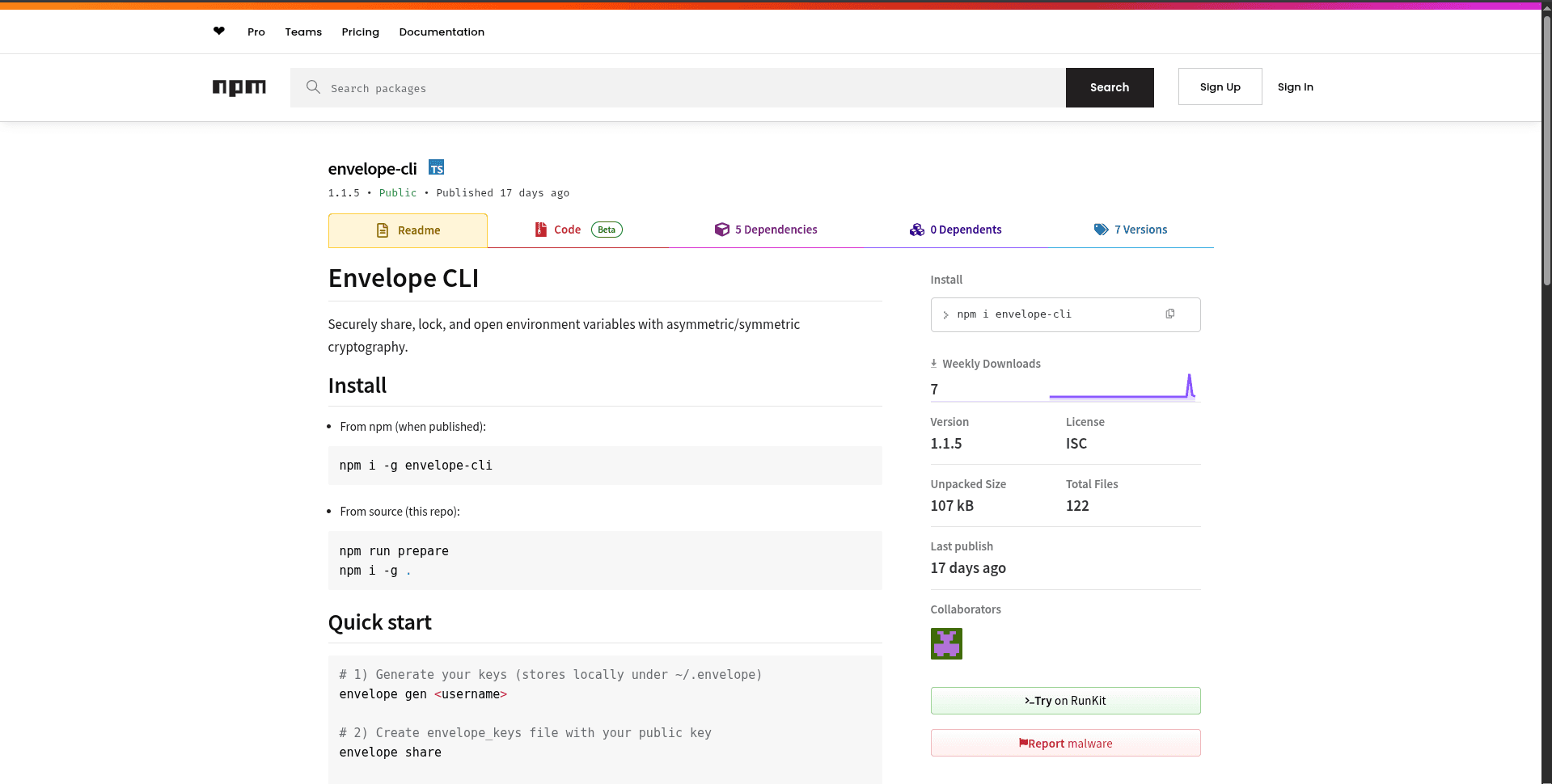Image resolution: width=1552 pixels, height=784 pixels.
Task: Open the npm logo home link
Action: click(239, 87)
